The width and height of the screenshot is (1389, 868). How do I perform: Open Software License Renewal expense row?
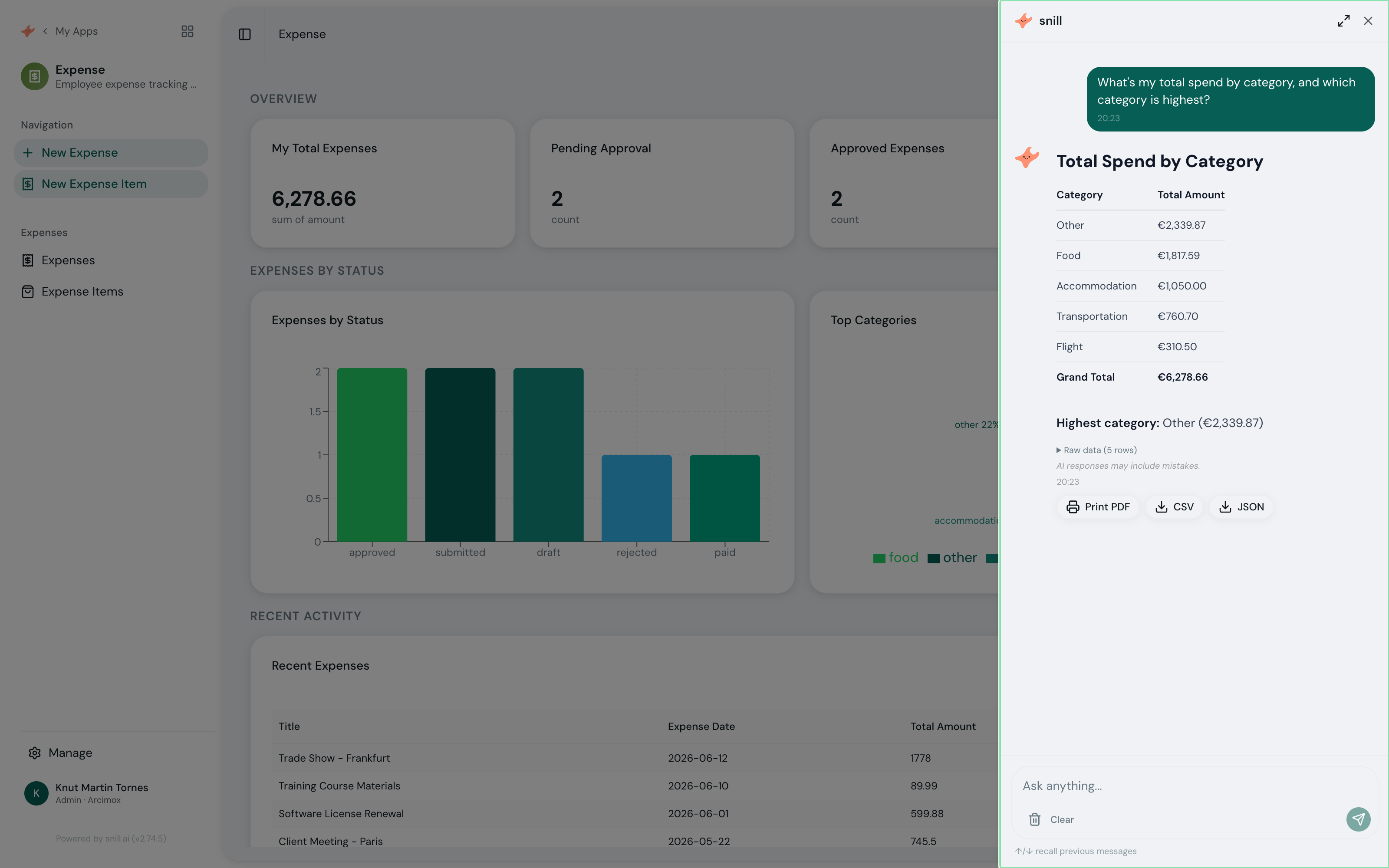click(635, 813)
